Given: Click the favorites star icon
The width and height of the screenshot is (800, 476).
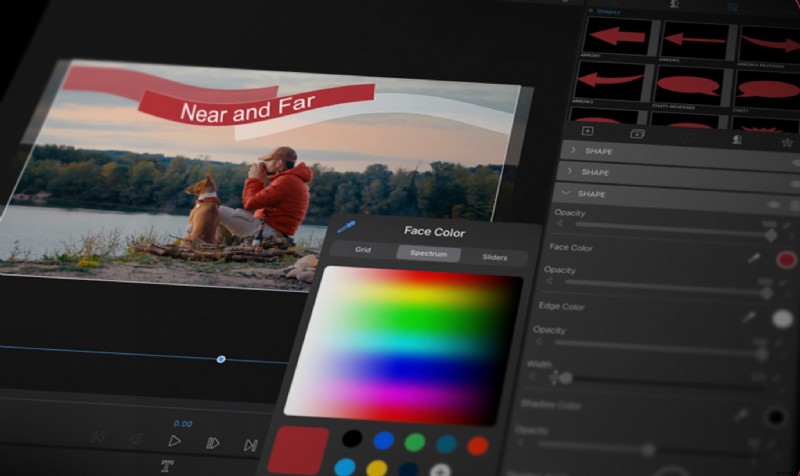Looking at the screenshot, I should point(787,142).
